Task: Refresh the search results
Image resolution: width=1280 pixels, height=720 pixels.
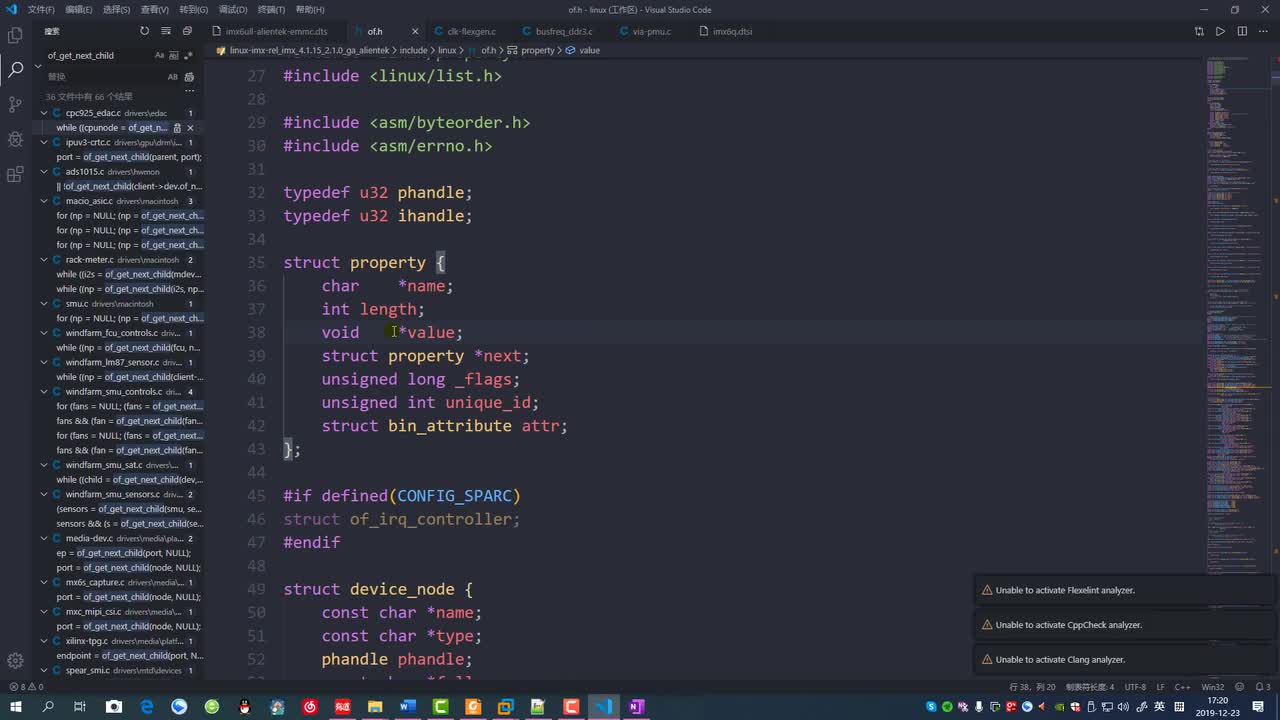Action: click(x=144, y=31)
